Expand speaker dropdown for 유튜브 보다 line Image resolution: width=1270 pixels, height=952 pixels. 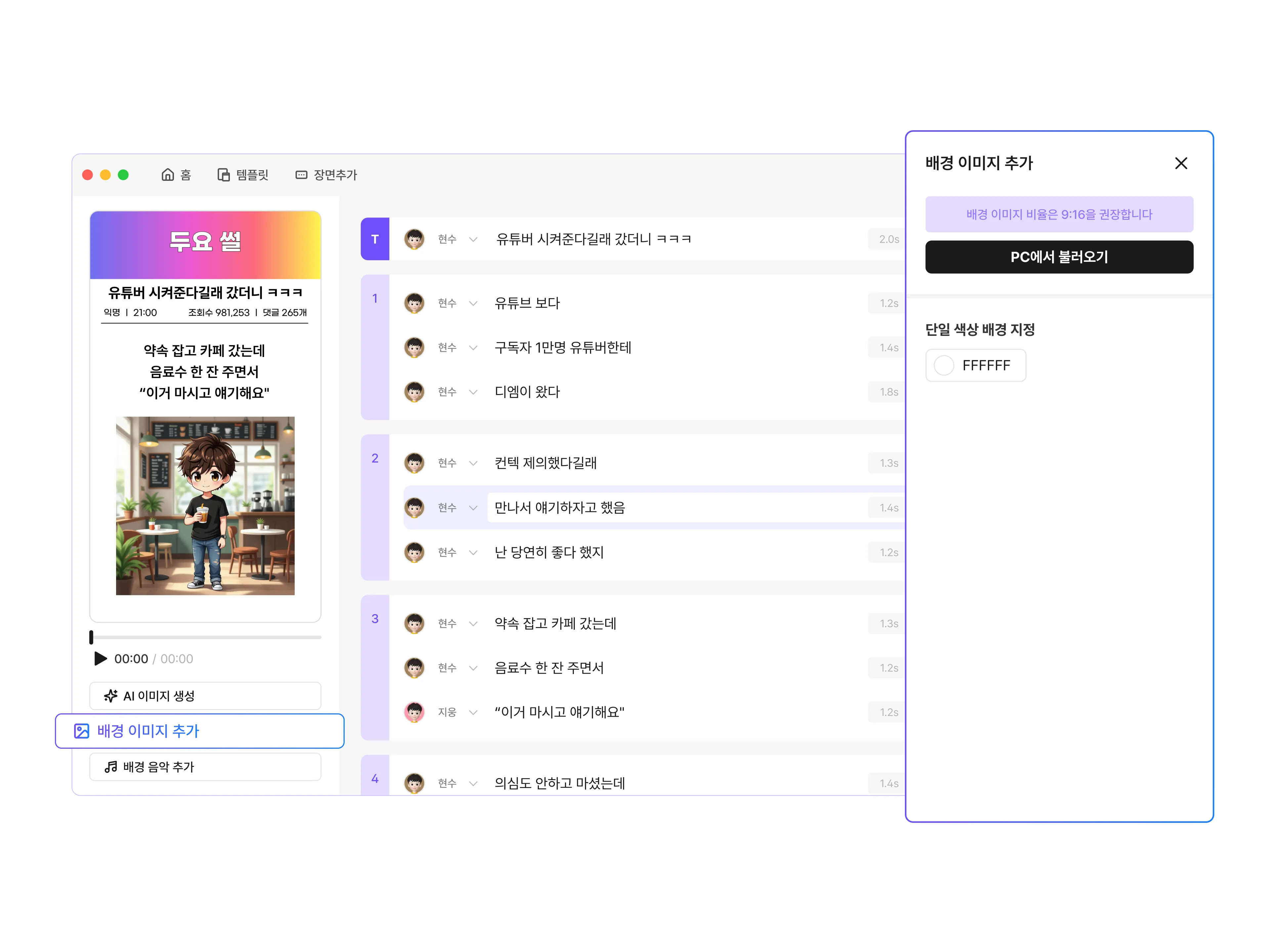pos(473,303)
